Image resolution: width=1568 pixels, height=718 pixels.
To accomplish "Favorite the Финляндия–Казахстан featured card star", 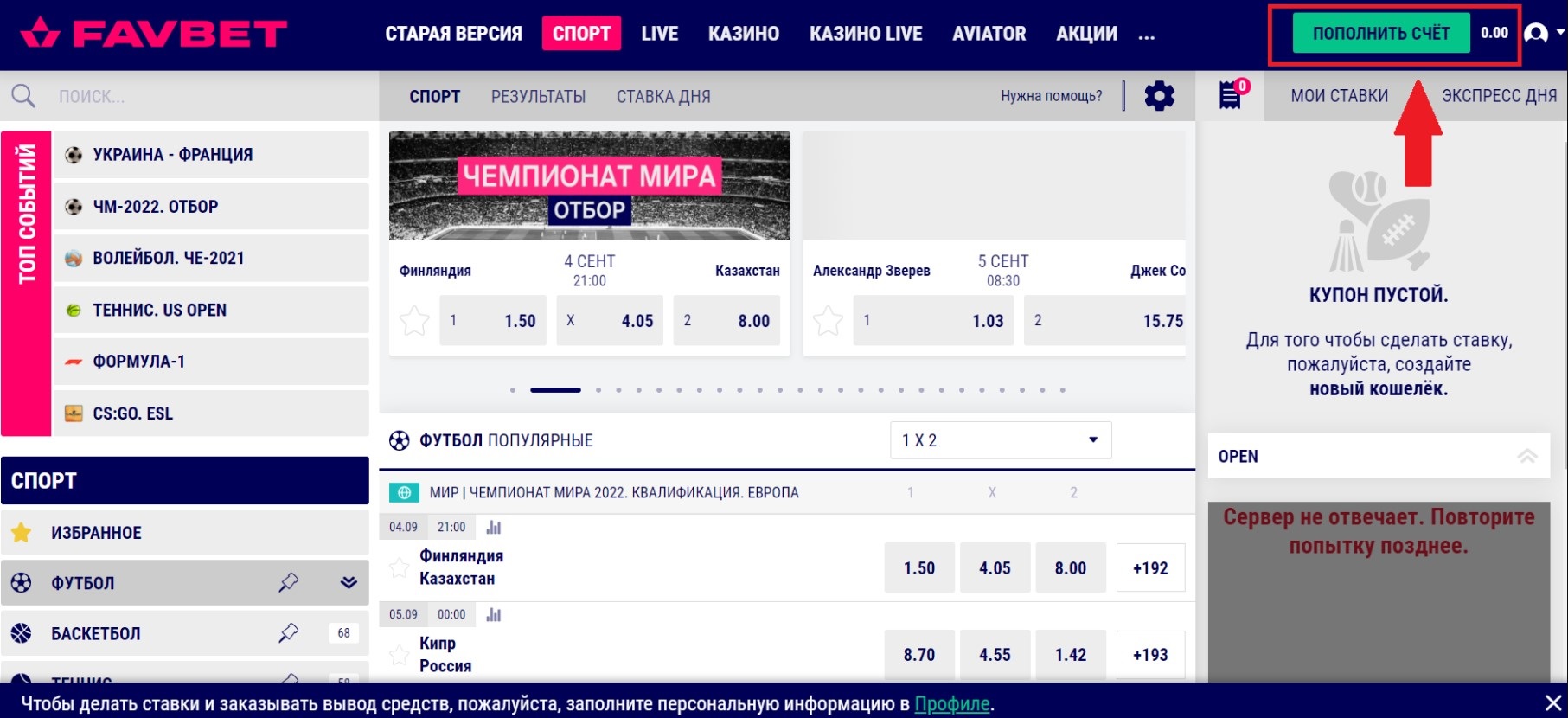I will pos(414,321).
